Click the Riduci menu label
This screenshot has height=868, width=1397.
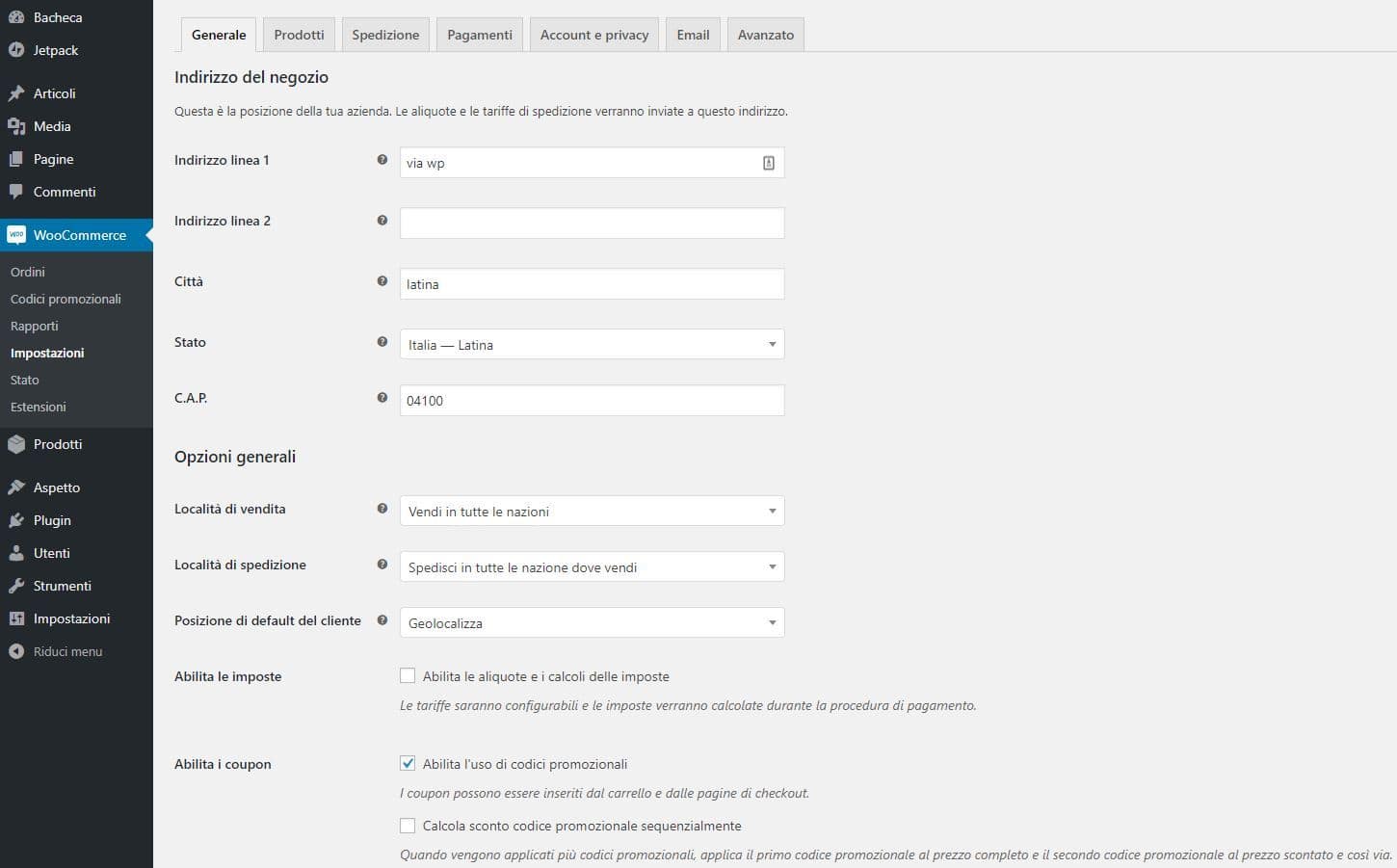[x=67, y=651]
